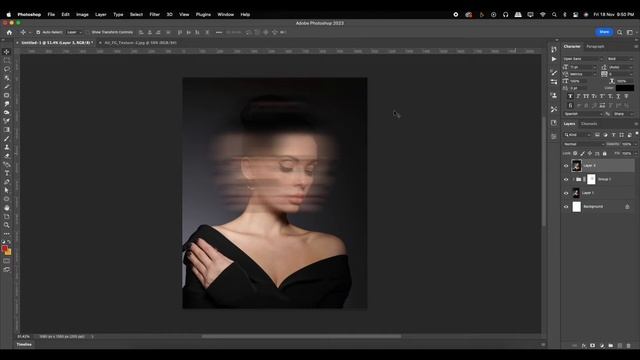Screen dimensions: 640x360
Task: Open the language dropdown in Character panel
Action: coord(583,114)
